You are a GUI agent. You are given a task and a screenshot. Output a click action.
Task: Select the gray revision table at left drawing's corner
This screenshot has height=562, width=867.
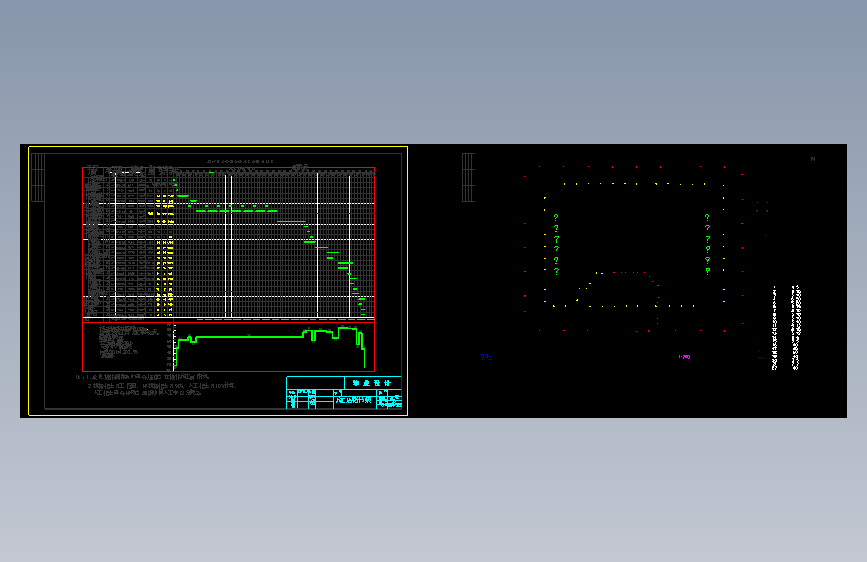click(38, 178)
